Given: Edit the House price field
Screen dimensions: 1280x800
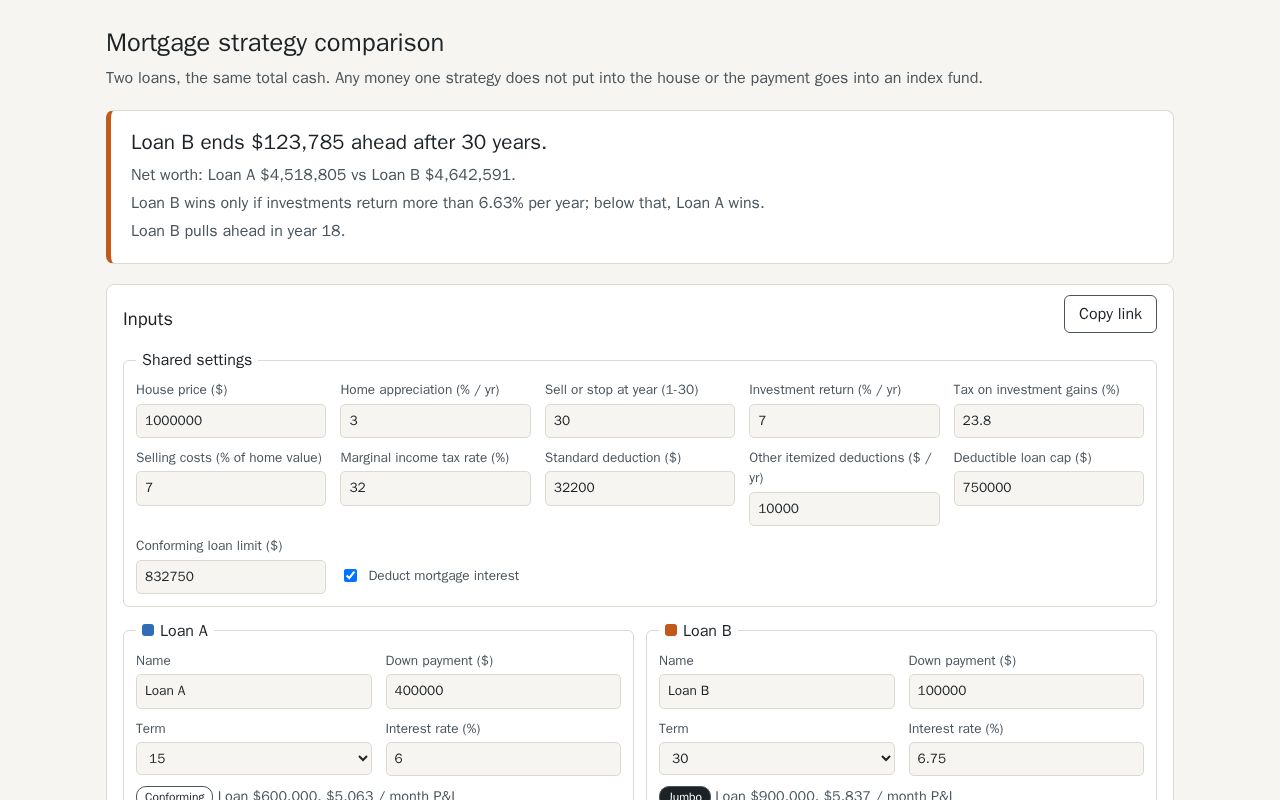Looking at the screenshot, I should (231, 421).
